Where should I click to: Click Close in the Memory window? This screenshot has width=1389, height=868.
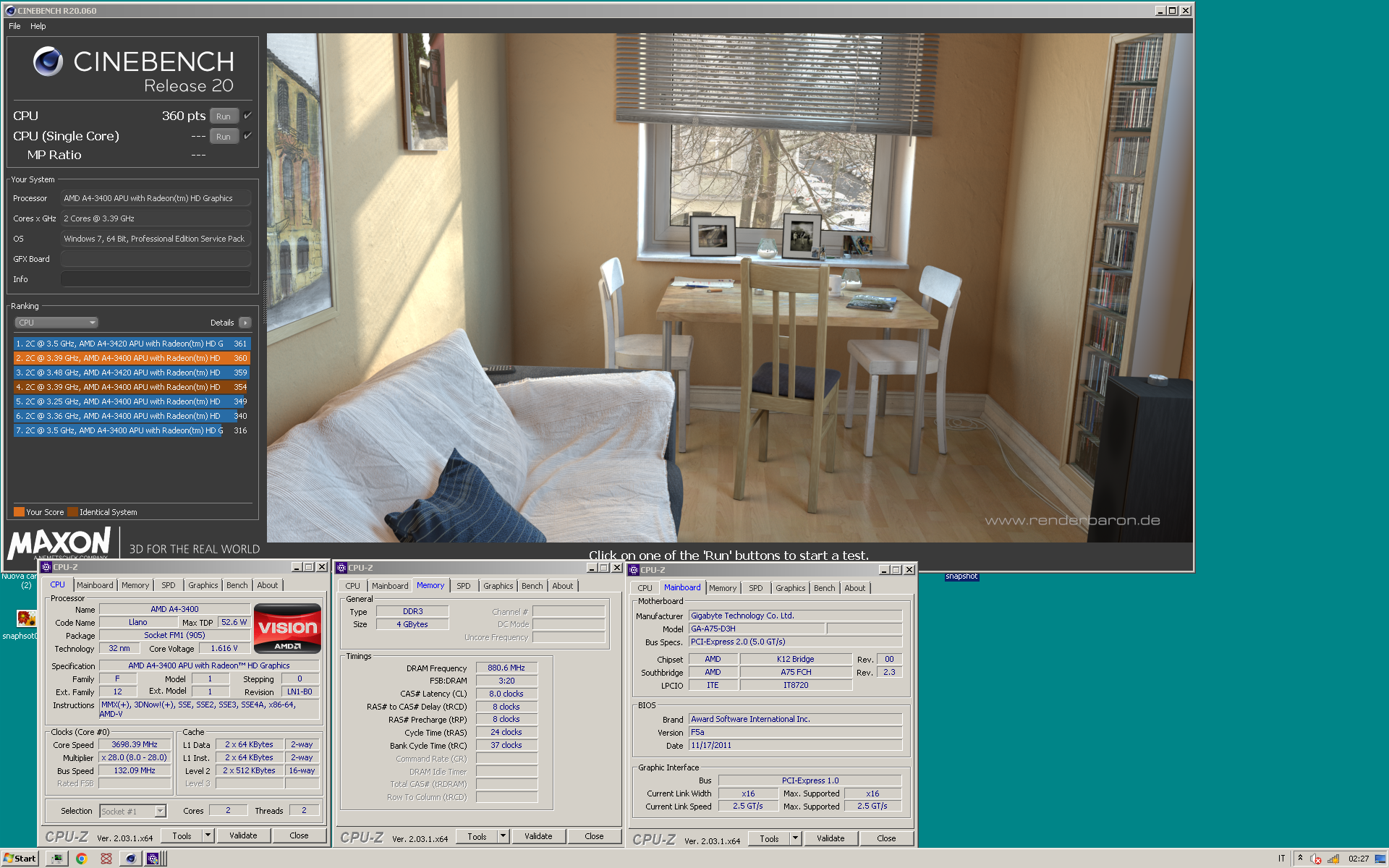click(x=594, y=836)
